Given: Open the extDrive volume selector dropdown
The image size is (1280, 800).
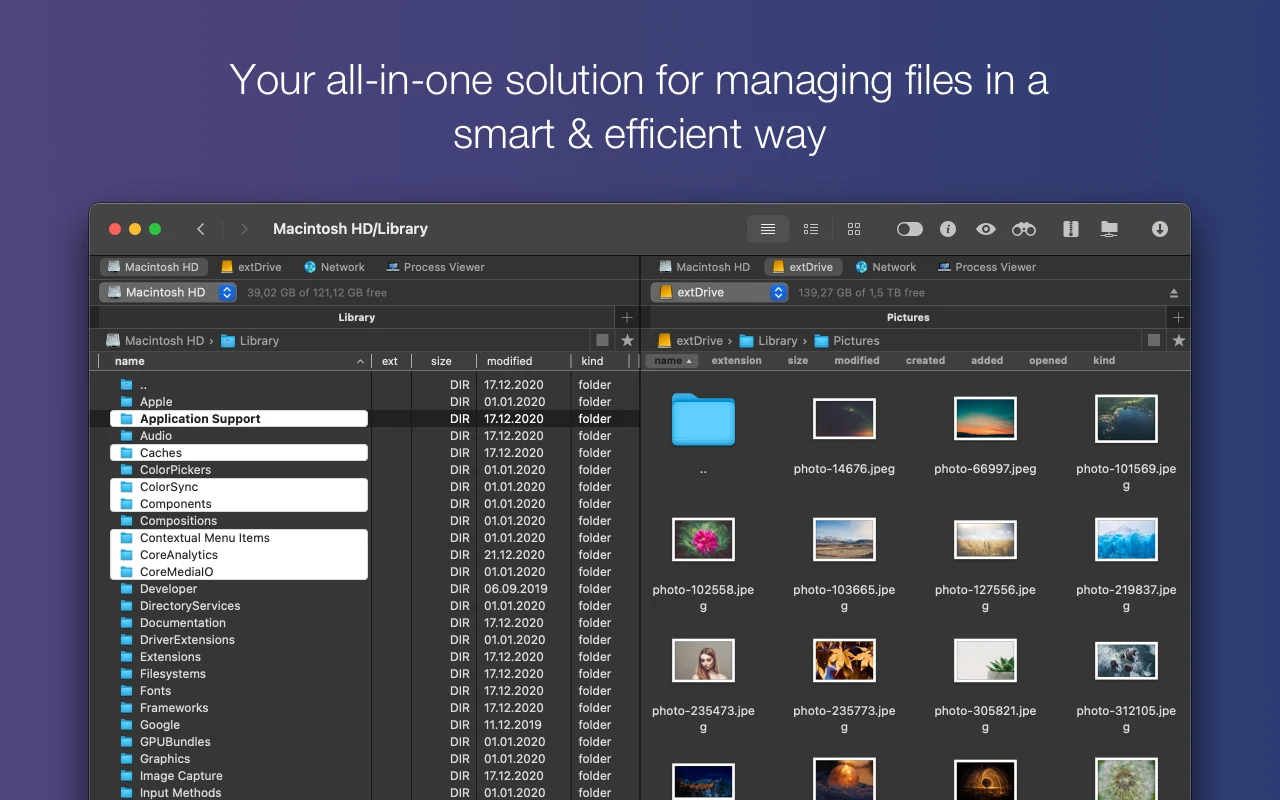Looking at the screenshot, I should click(x=778, y=292).
